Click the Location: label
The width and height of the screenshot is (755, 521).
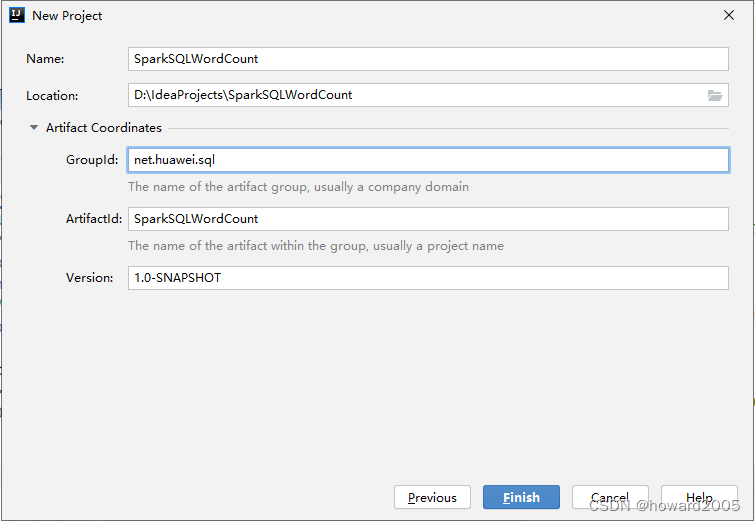pyautogui.click(x=52, y=95)
